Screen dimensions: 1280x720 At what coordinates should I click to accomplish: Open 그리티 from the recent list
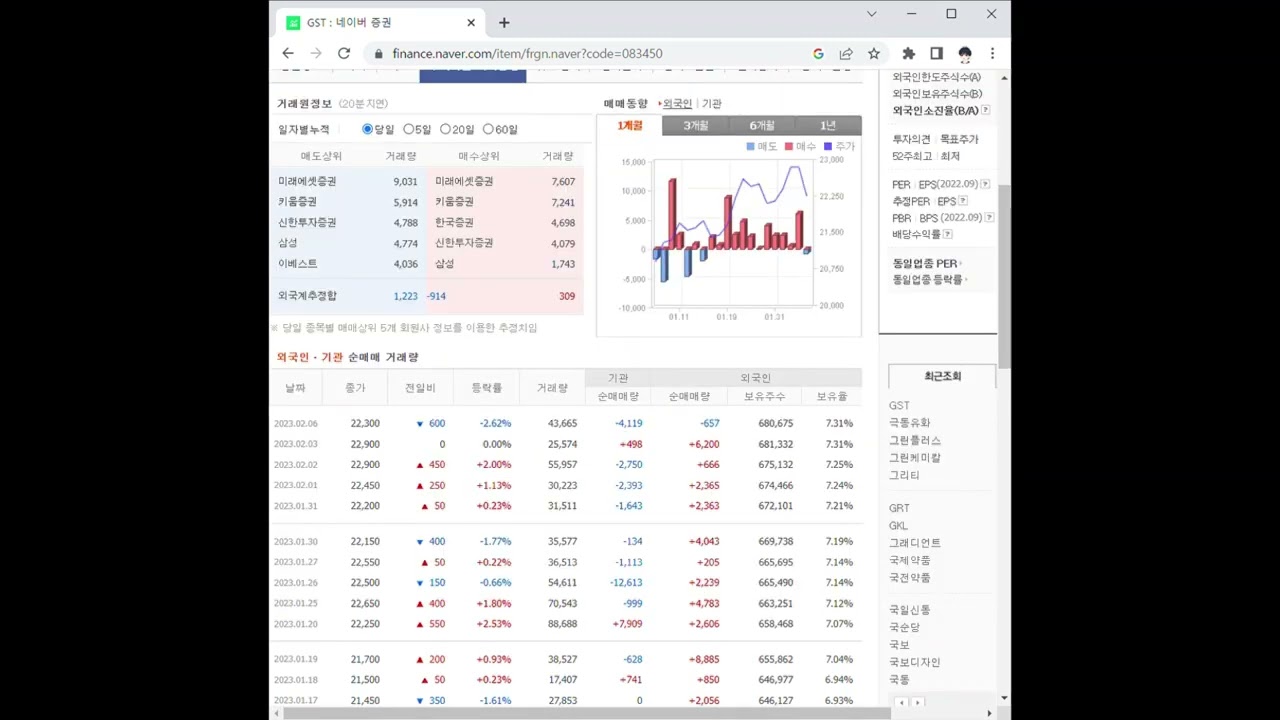904,475
